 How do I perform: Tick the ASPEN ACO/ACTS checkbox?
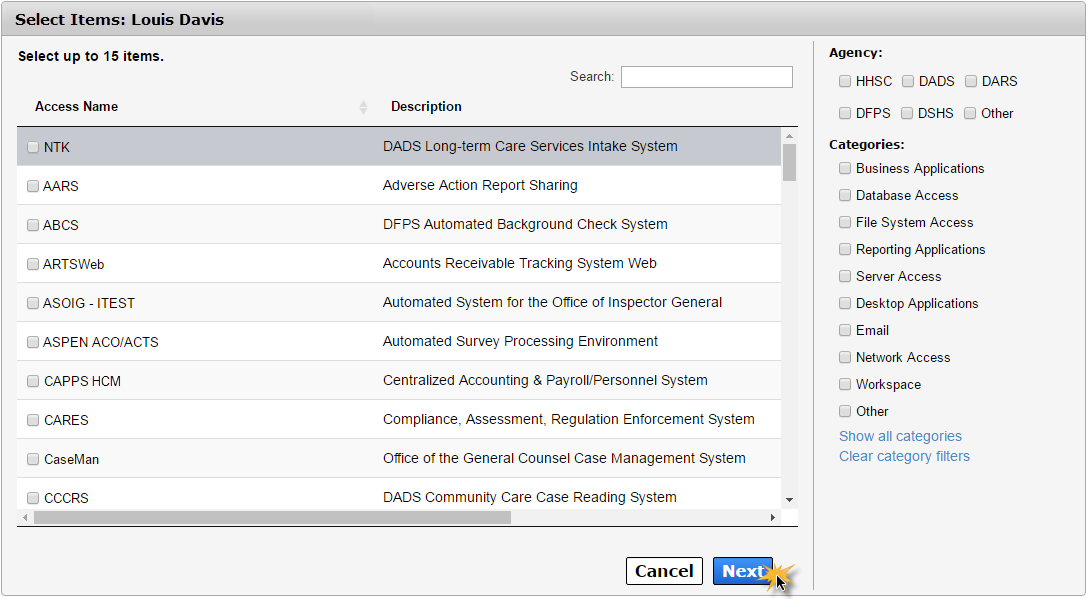click(x=33, y=342)
